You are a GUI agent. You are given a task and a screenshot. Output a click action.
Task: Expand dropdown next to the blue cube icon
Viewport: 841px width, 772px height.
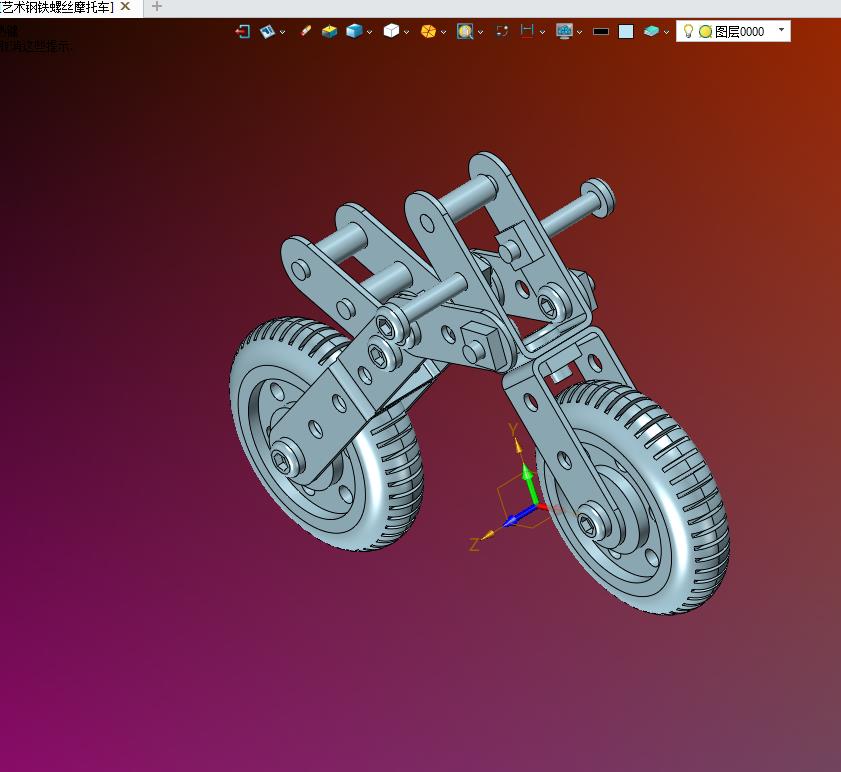pyautogui.click(x=370, y=32)
